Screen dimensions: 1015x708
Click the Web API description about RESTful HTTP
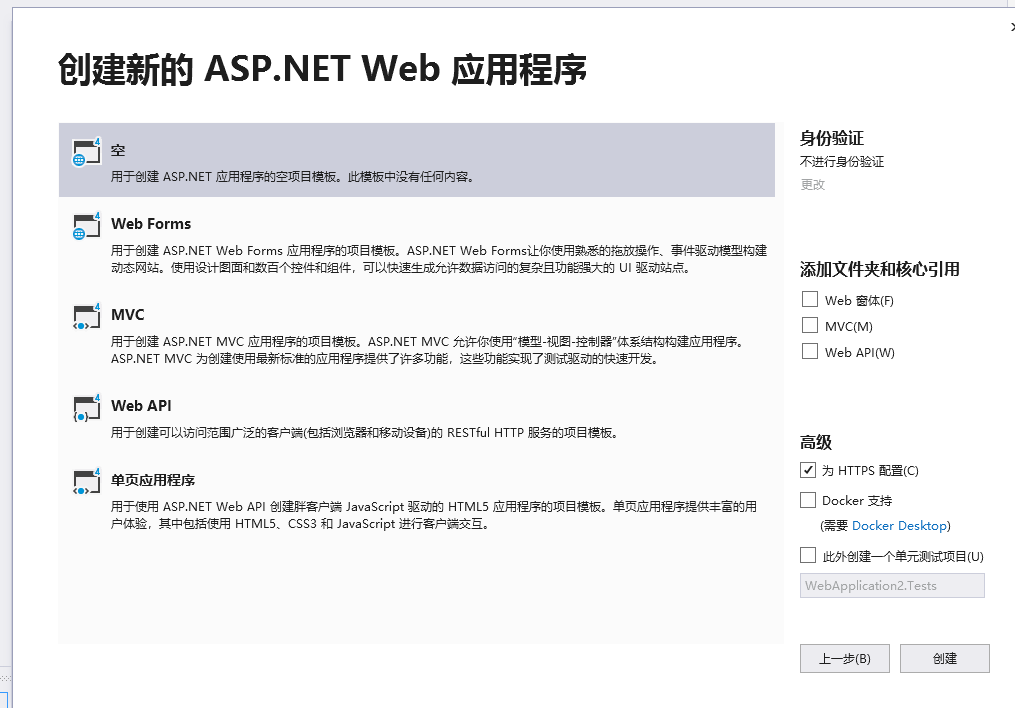pyautogui.click(x=366, y=432)
